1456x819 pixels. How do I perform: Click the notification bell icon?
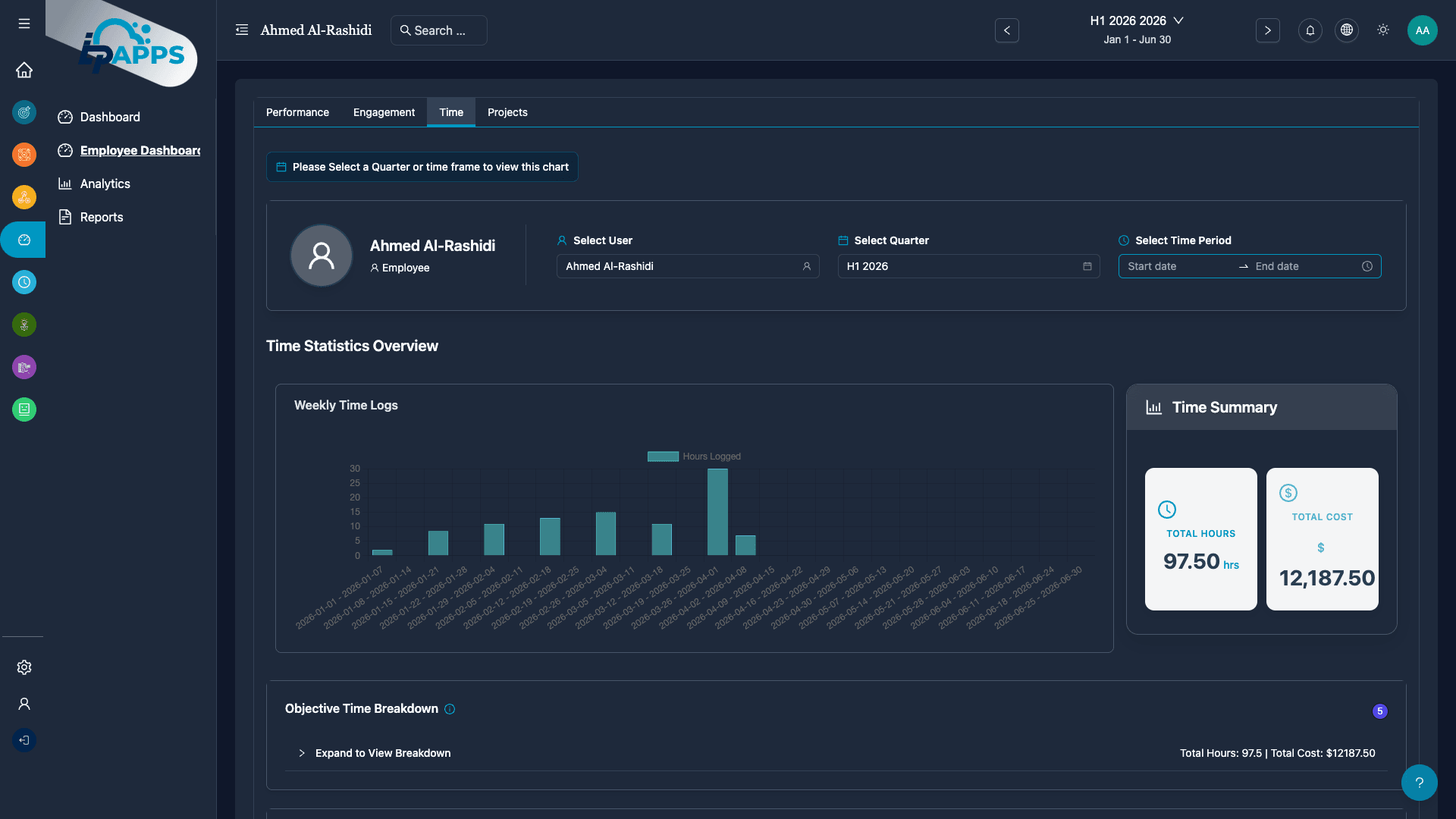coord(1310,30)
